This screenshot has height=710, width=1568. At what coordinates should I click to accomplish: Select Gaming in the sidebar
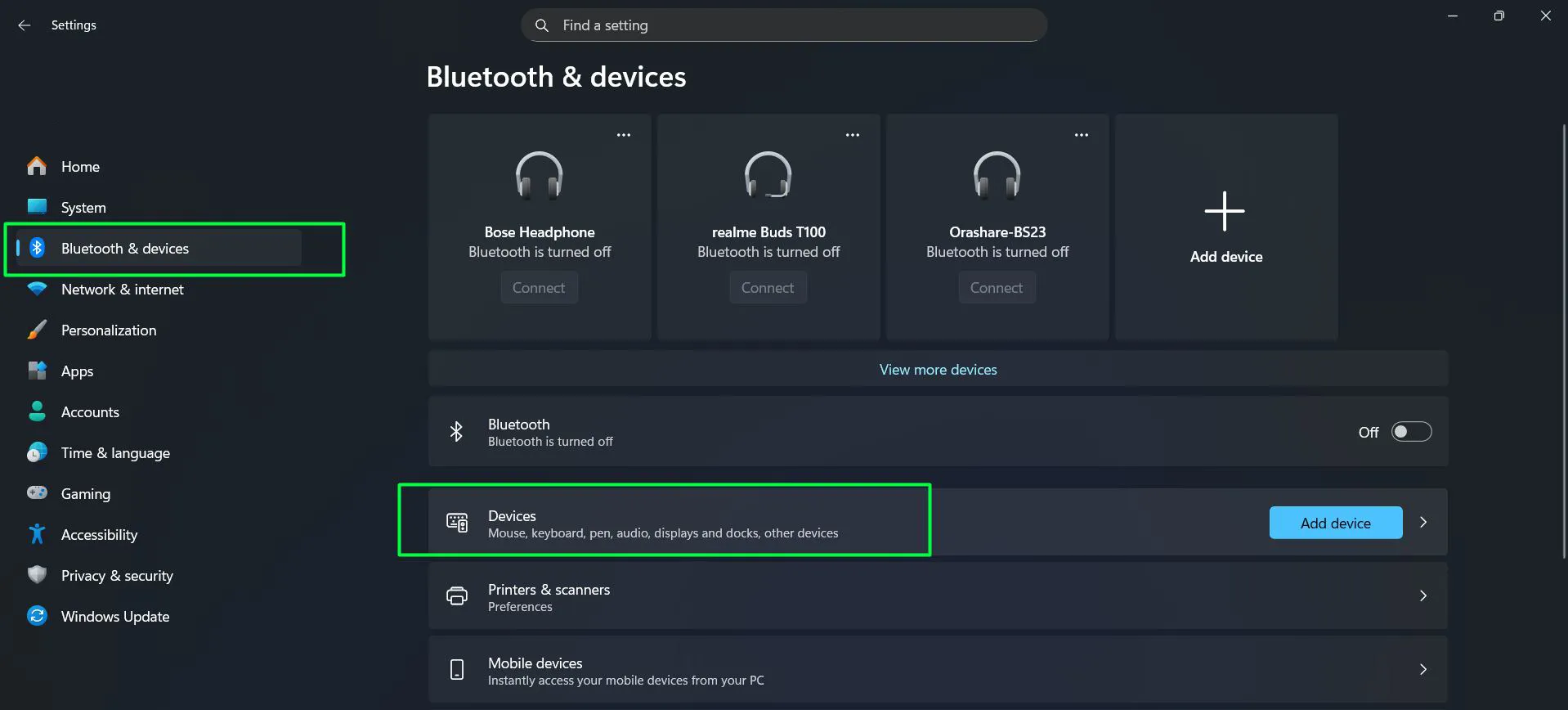[159, 493]
